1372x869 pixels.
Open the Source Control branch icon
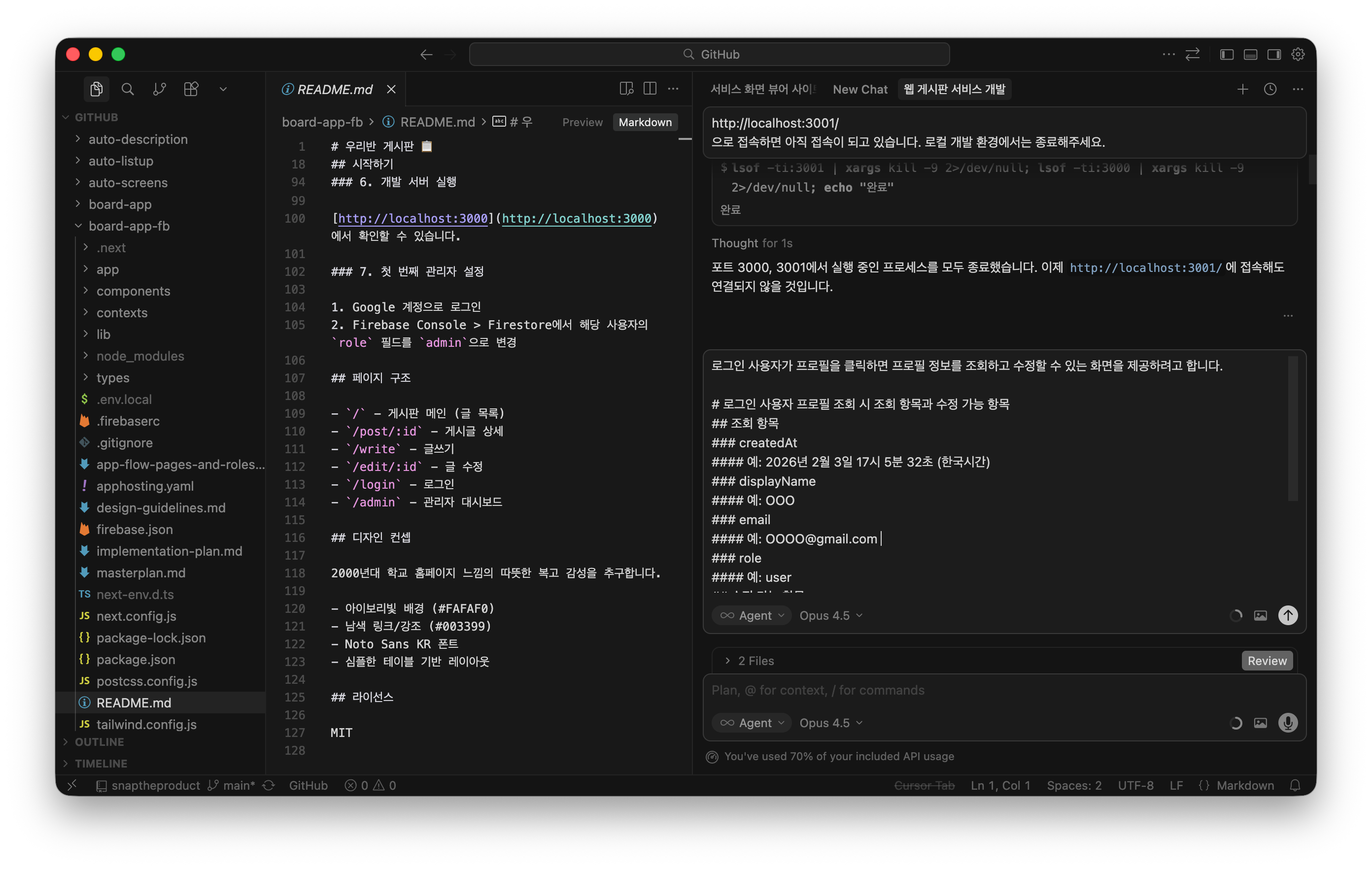click(x=160, y=89)
